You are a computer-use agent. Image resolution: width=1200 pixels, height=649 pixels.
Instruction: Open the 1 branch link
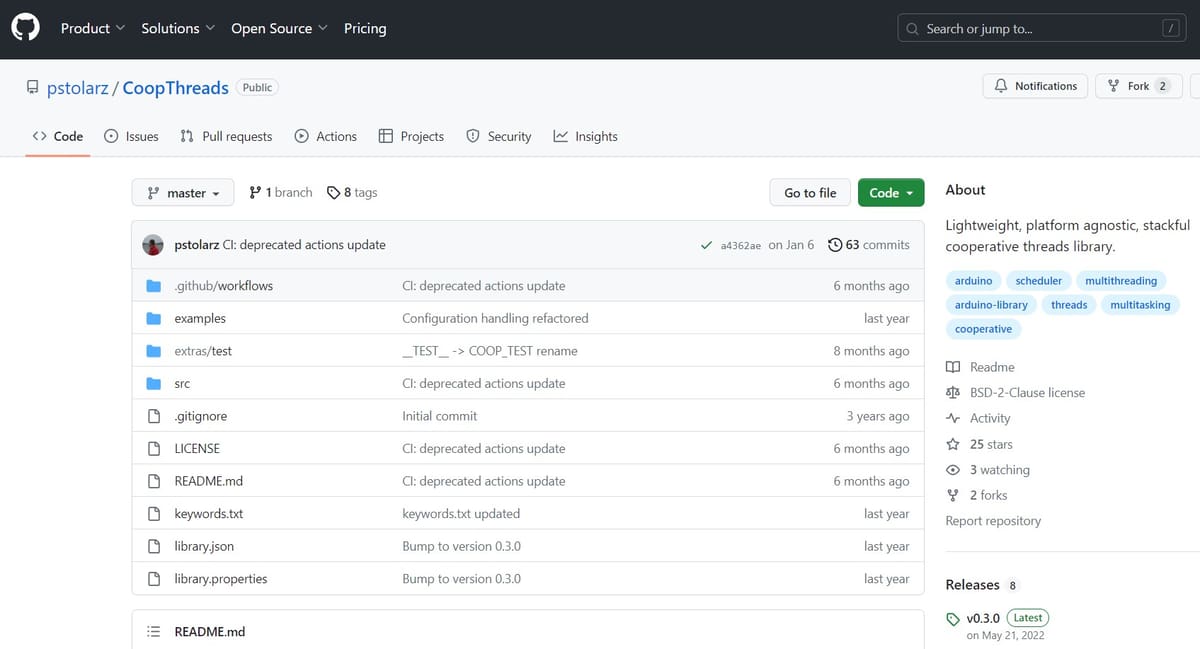(x=281, y=192)
